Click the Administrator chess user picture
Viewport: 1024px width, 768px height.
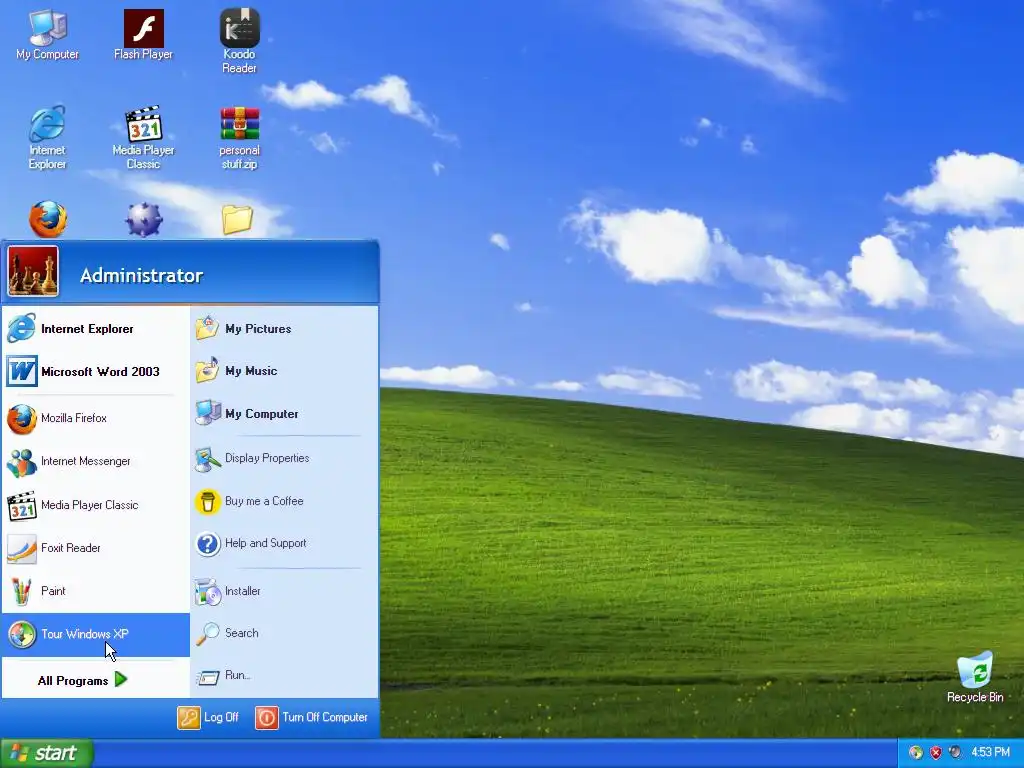click(33, 271)
